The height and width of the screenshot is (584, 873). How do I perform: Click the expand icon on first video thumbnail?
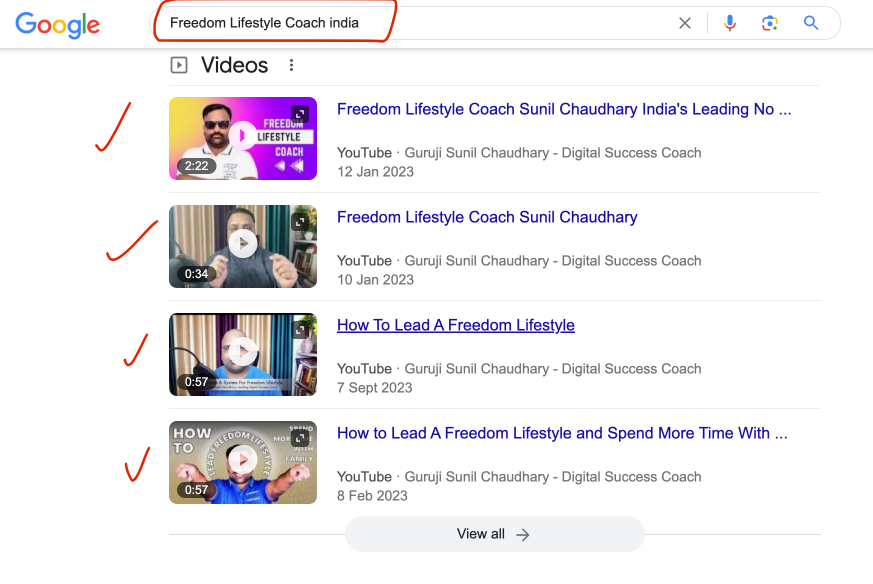(301, 113)
